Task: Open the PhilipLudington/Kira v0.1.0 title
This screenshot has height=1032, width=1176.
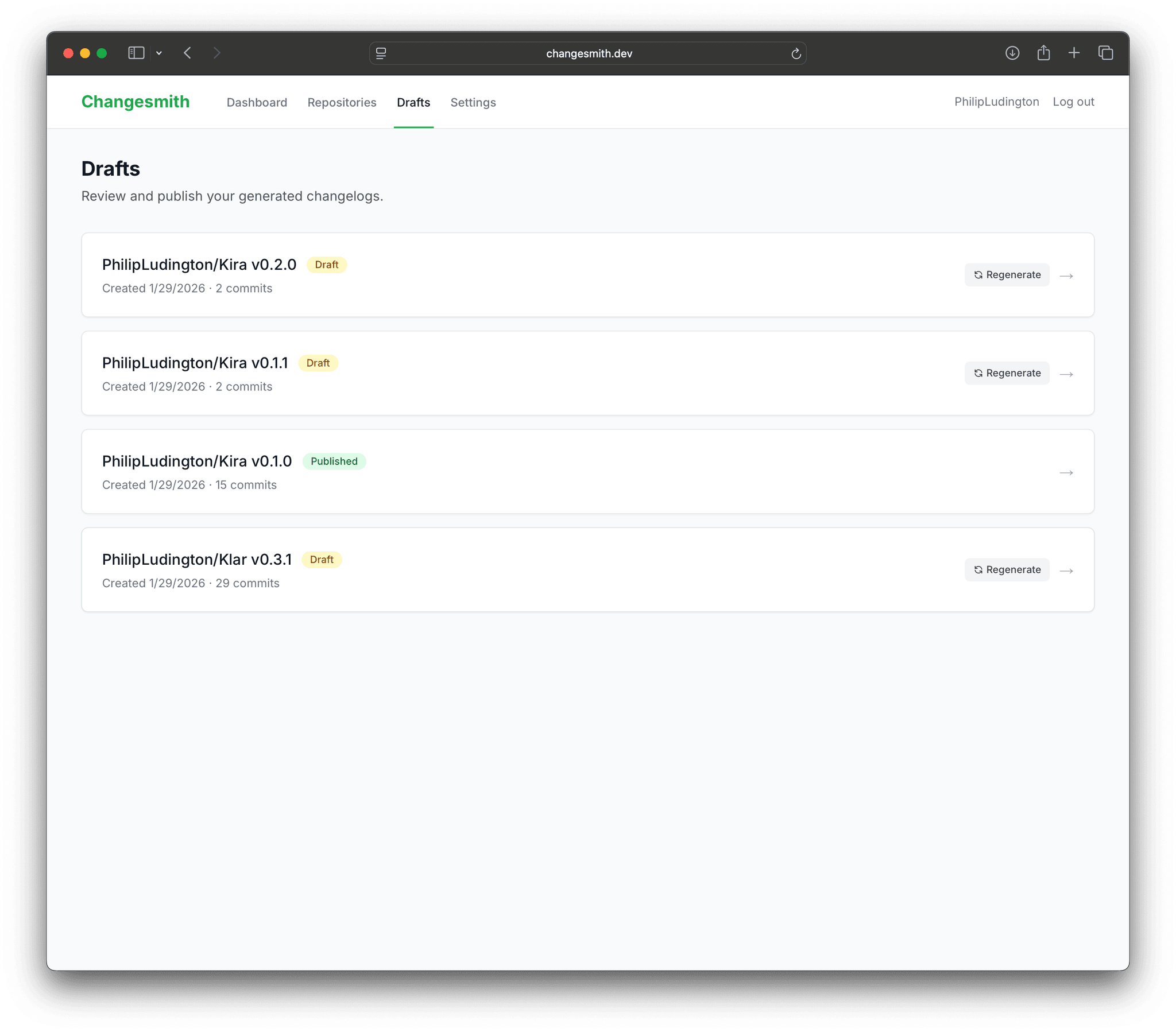Action: tap(197, 461)
